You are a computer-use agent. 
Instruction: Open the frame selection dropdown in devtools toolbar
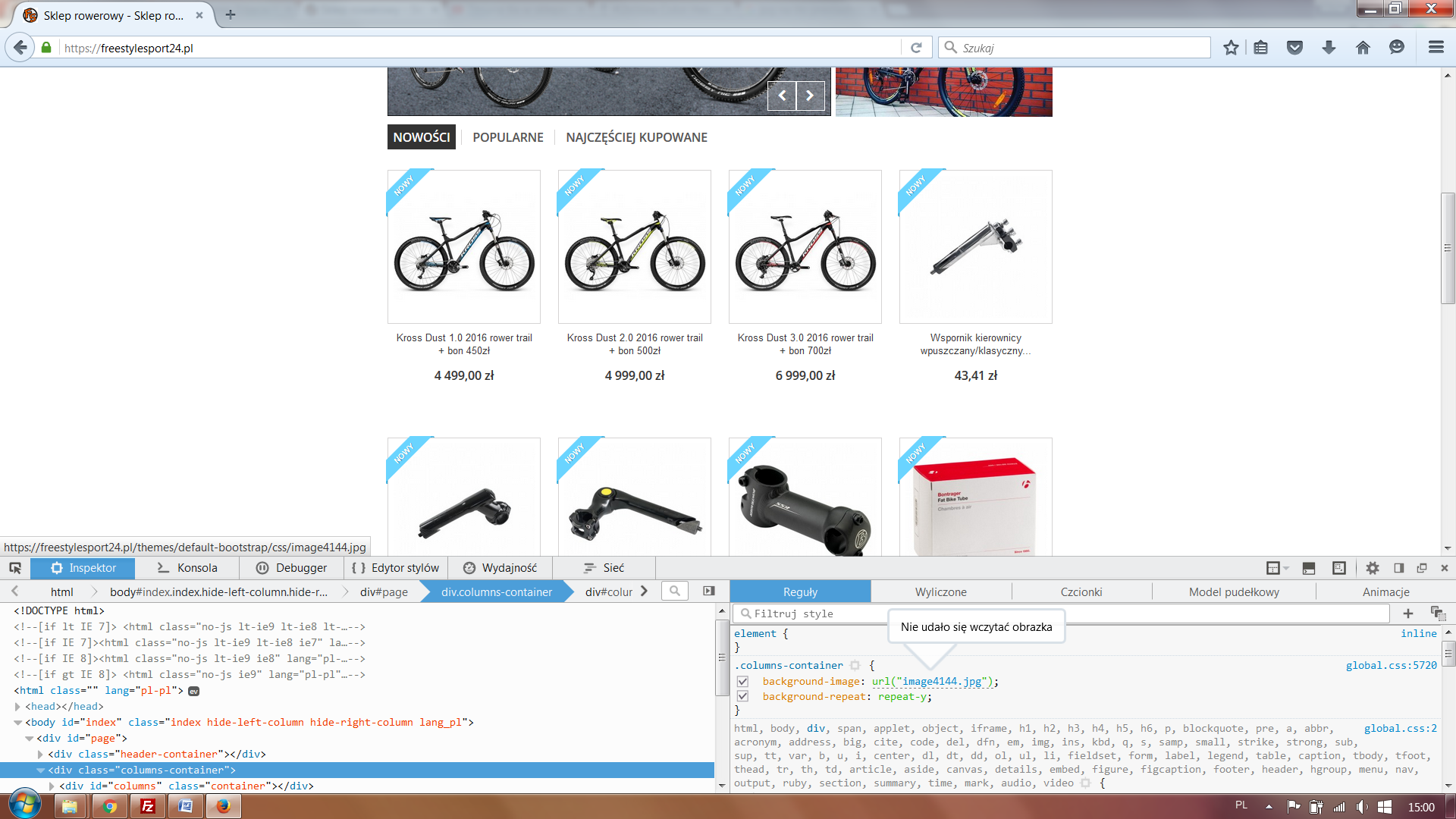1277,568
